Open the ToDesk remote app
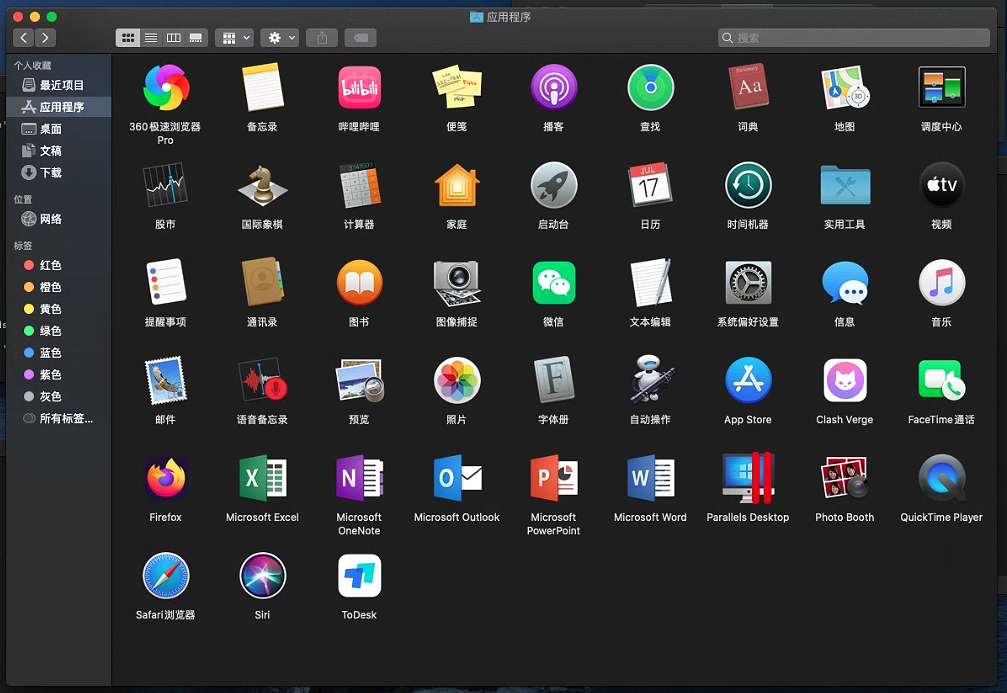 click(x=359, y=576)
